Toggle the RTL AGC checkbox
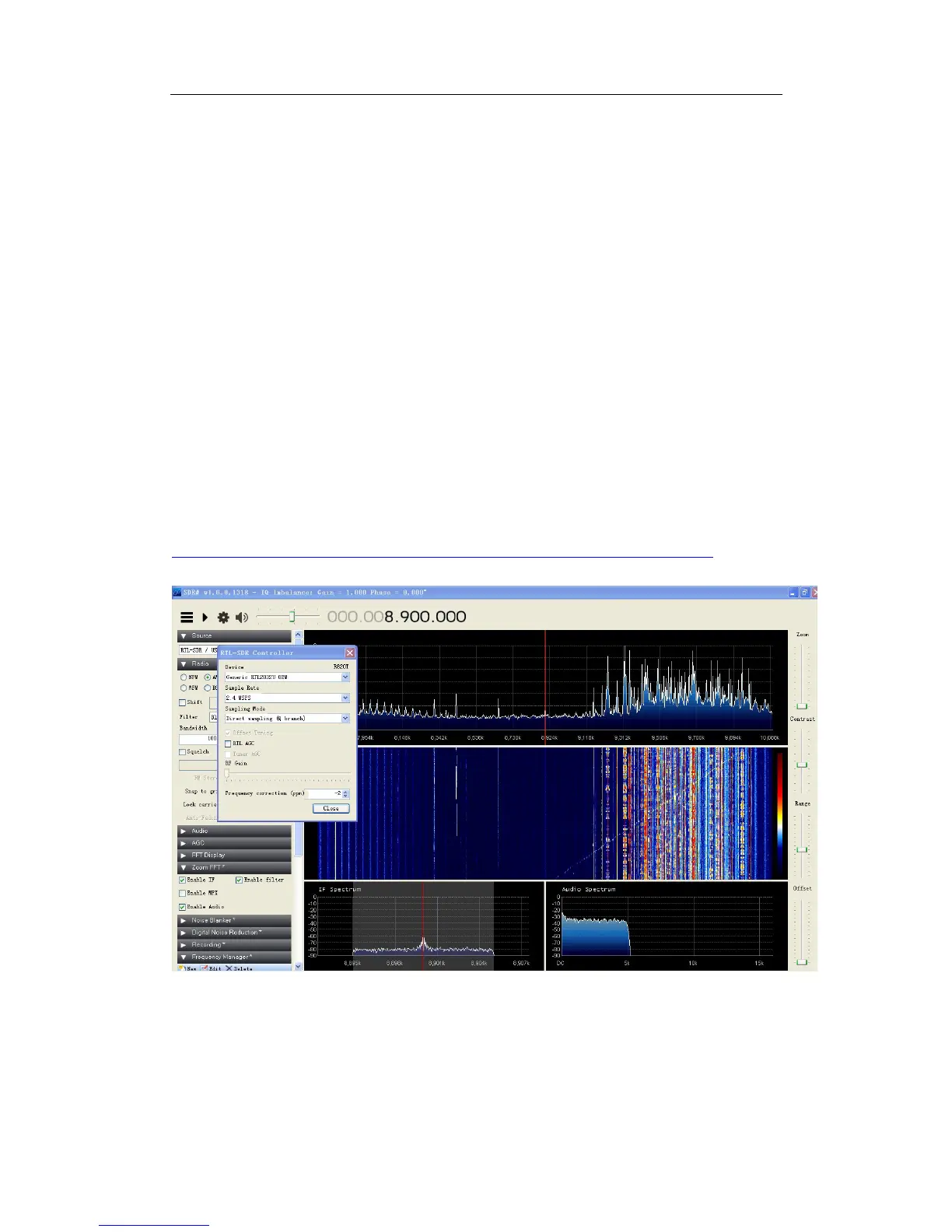 pos(228,744)
